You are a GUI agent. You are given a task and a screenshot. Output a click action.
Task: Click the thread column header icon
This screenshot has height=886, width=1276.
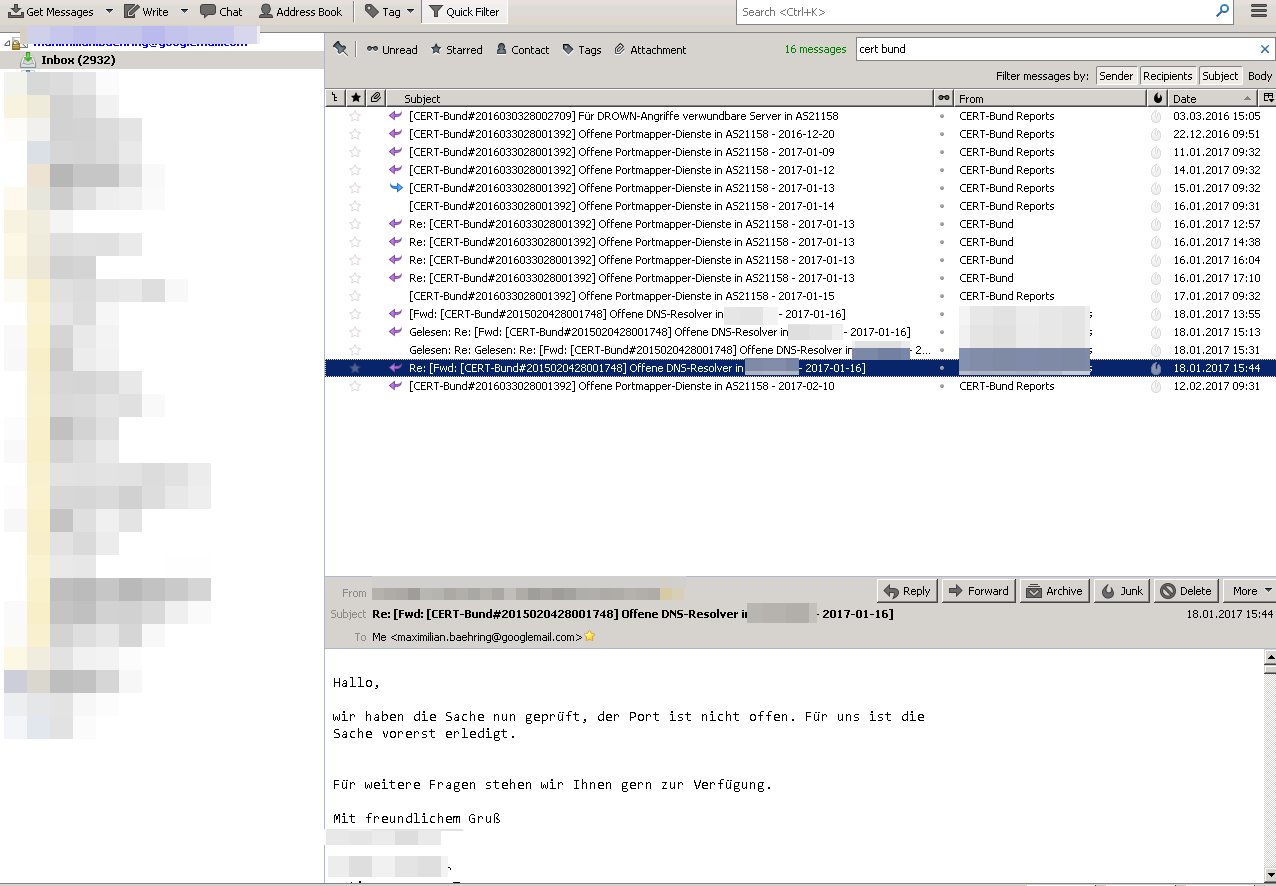click(335, 98)
